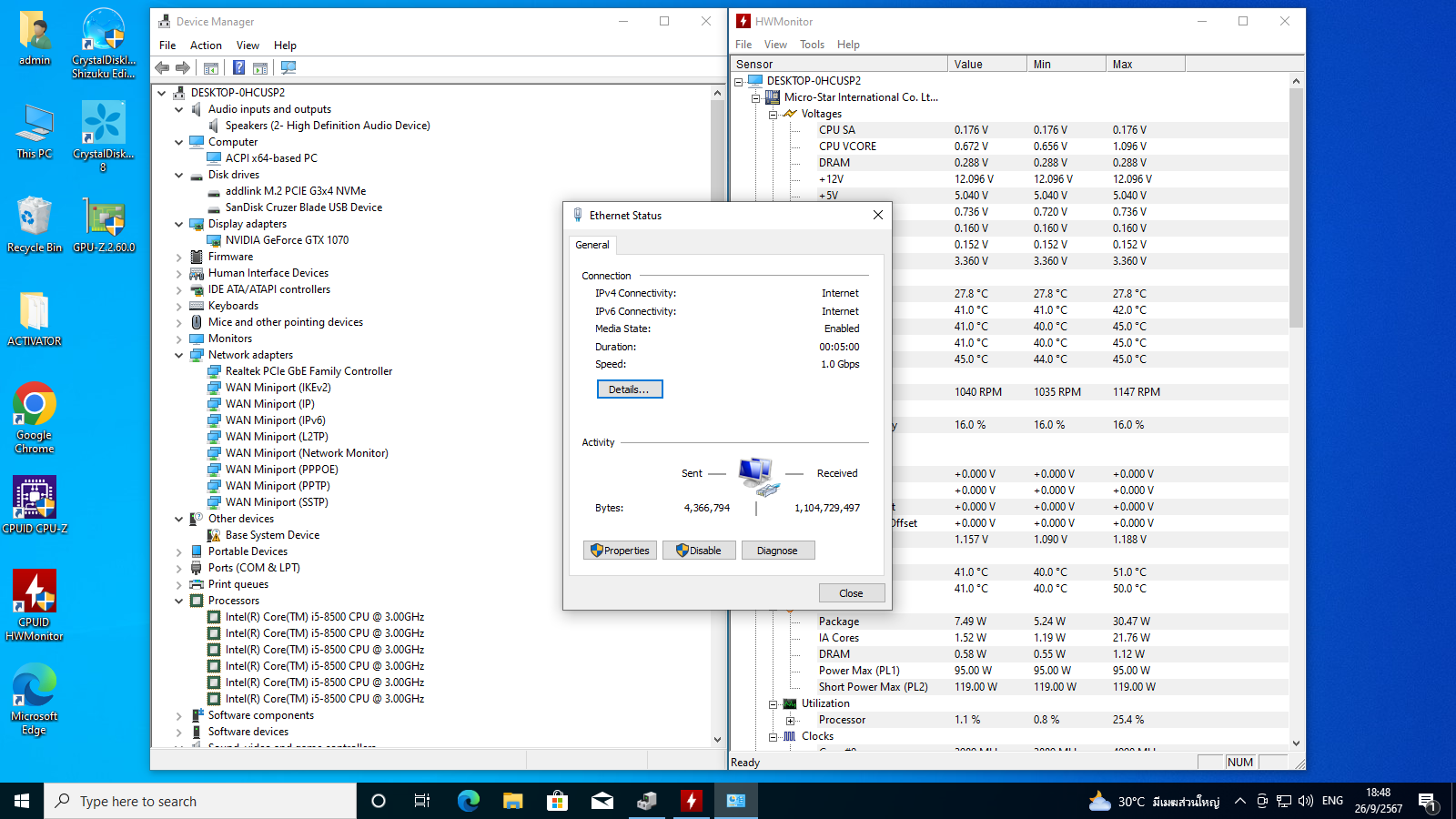Select Google Chrome desktop shortcut
The width and height of the screenshot is (1456, 819).
(35, 418)
